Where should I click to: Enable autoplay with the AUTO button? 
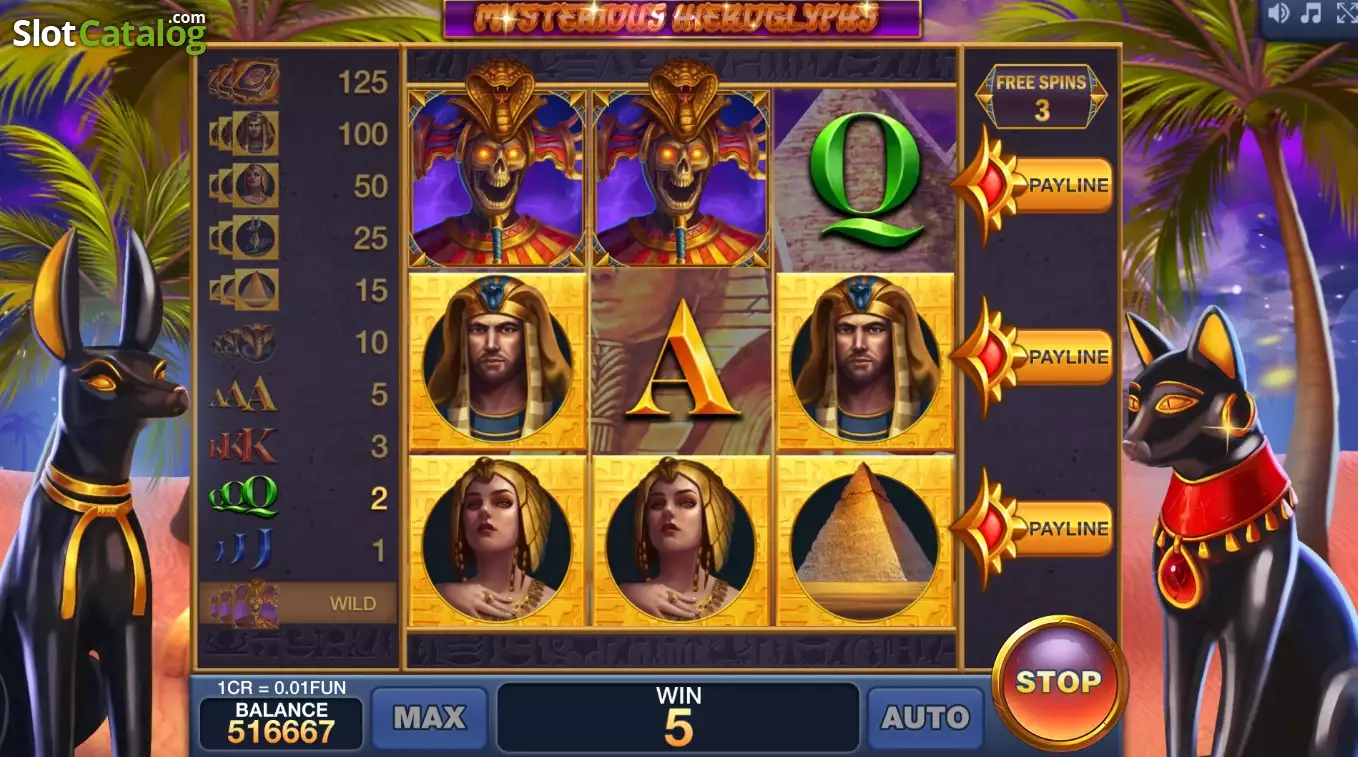tap(926, 717)
